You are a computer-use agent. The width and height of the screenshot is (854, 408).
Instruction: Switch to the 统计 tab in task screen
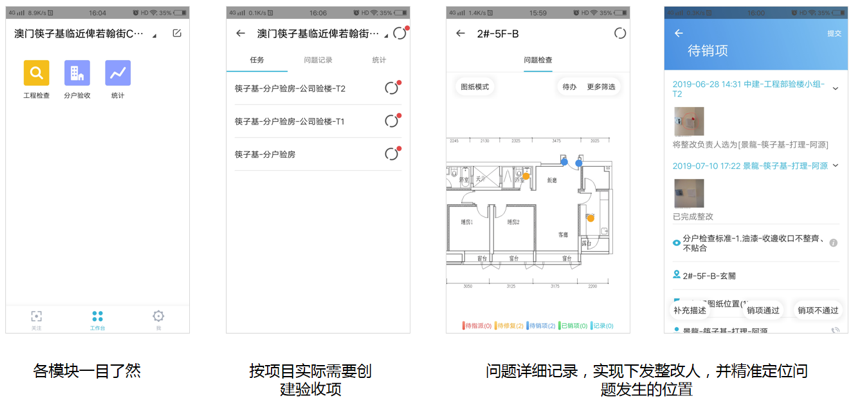click(379, 60)
